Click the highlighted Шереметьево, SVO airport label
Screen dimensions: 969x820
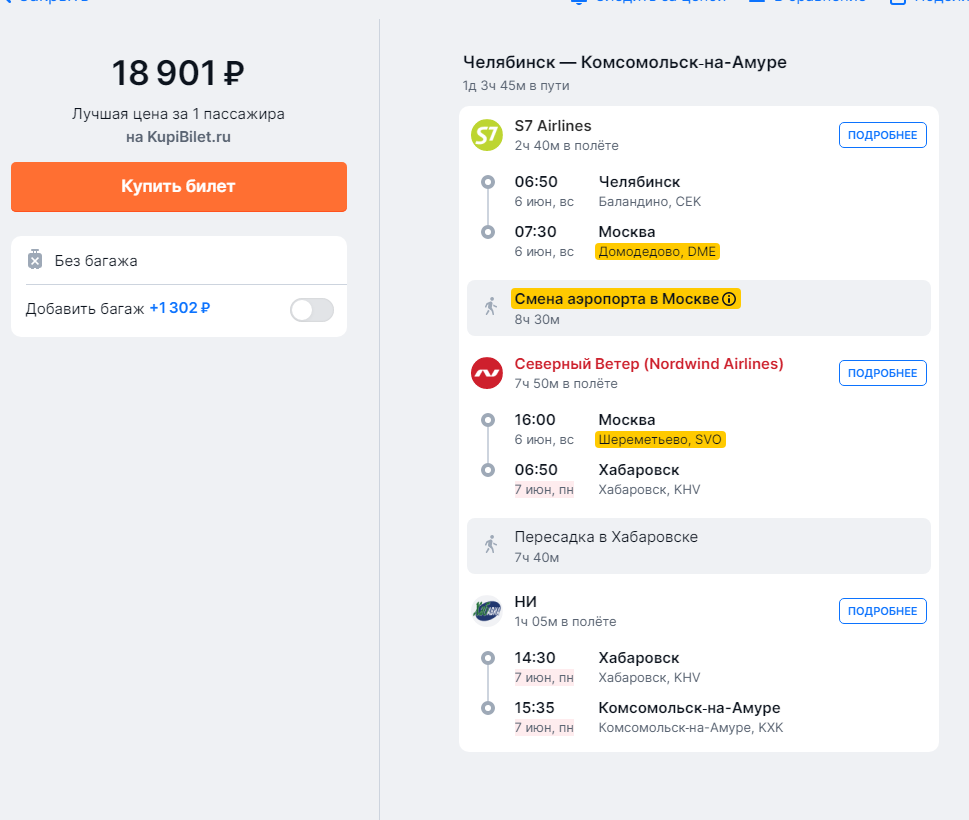coord(660,440)
